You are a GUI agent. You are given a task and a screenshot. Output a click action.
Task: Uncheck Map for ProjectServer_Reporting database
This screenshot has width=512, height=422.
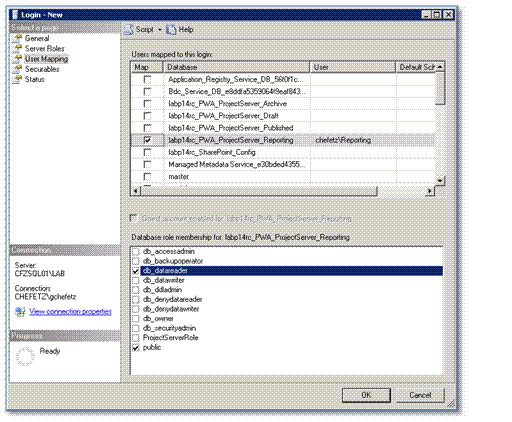[147, 140]
